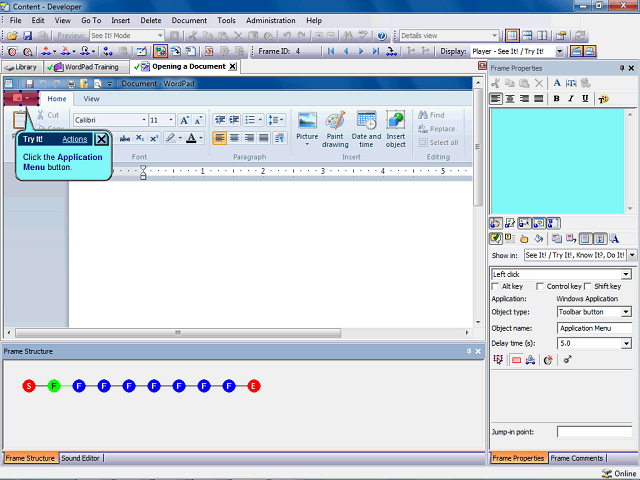This screenshot has width=640, height=480.
Task: Toggle the vertical split layout button
Action: coord(542,36)
